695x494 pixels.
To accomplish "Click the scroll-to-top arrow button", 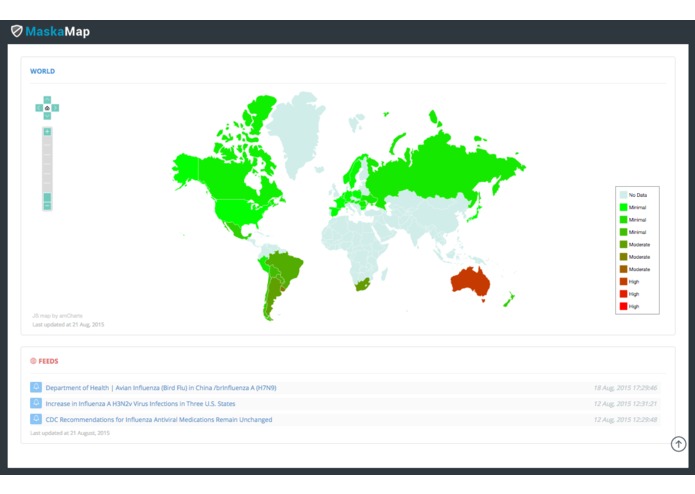I will pos(678,443).
